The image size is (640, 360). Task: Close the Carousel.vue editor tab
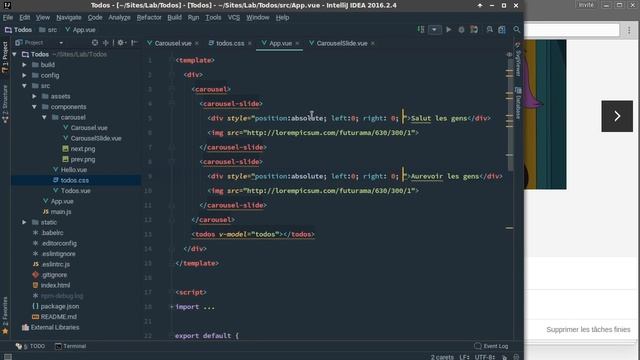pos(197,43)
